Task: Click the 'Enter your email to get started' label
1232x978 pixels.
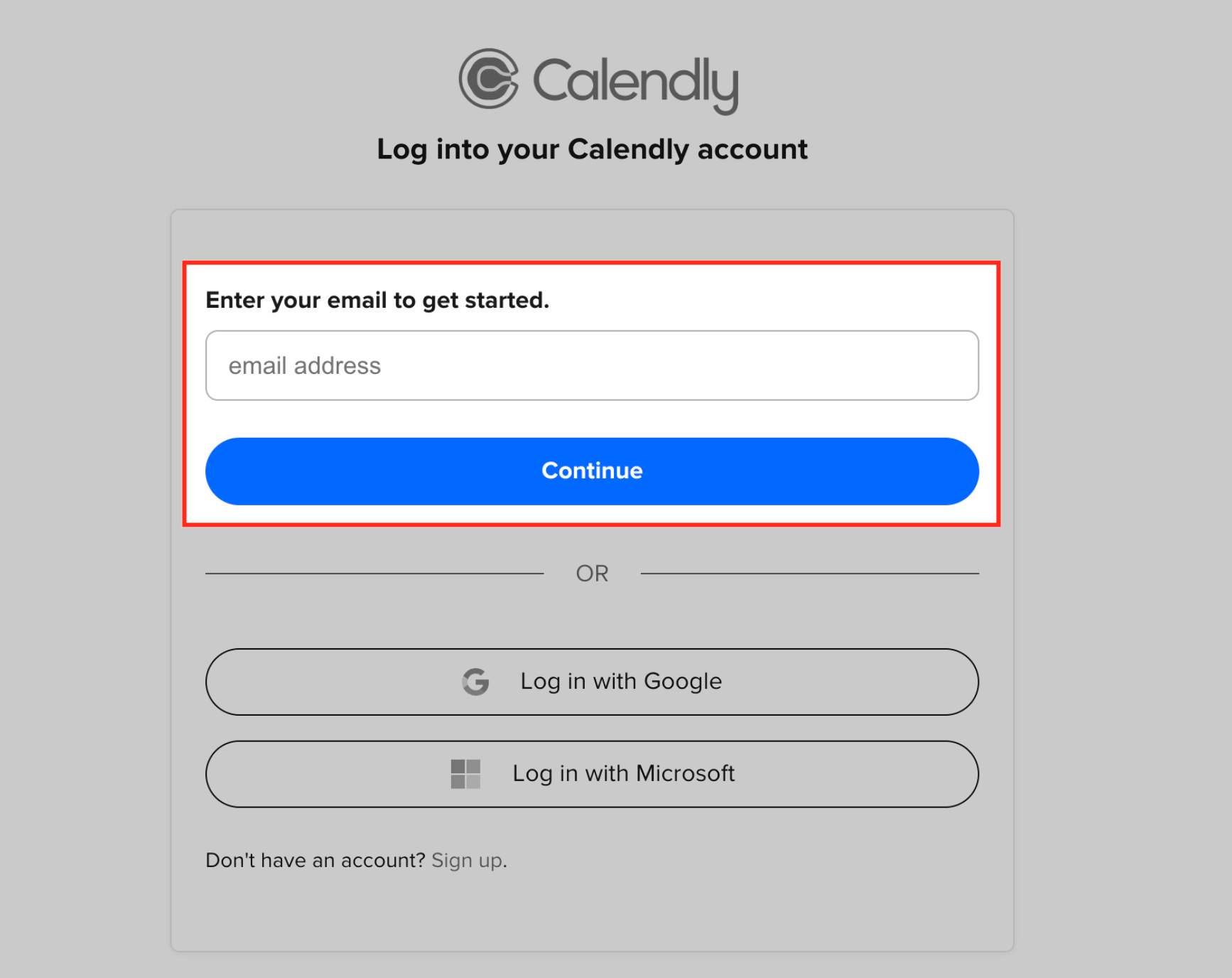Action: click(377, 300)
